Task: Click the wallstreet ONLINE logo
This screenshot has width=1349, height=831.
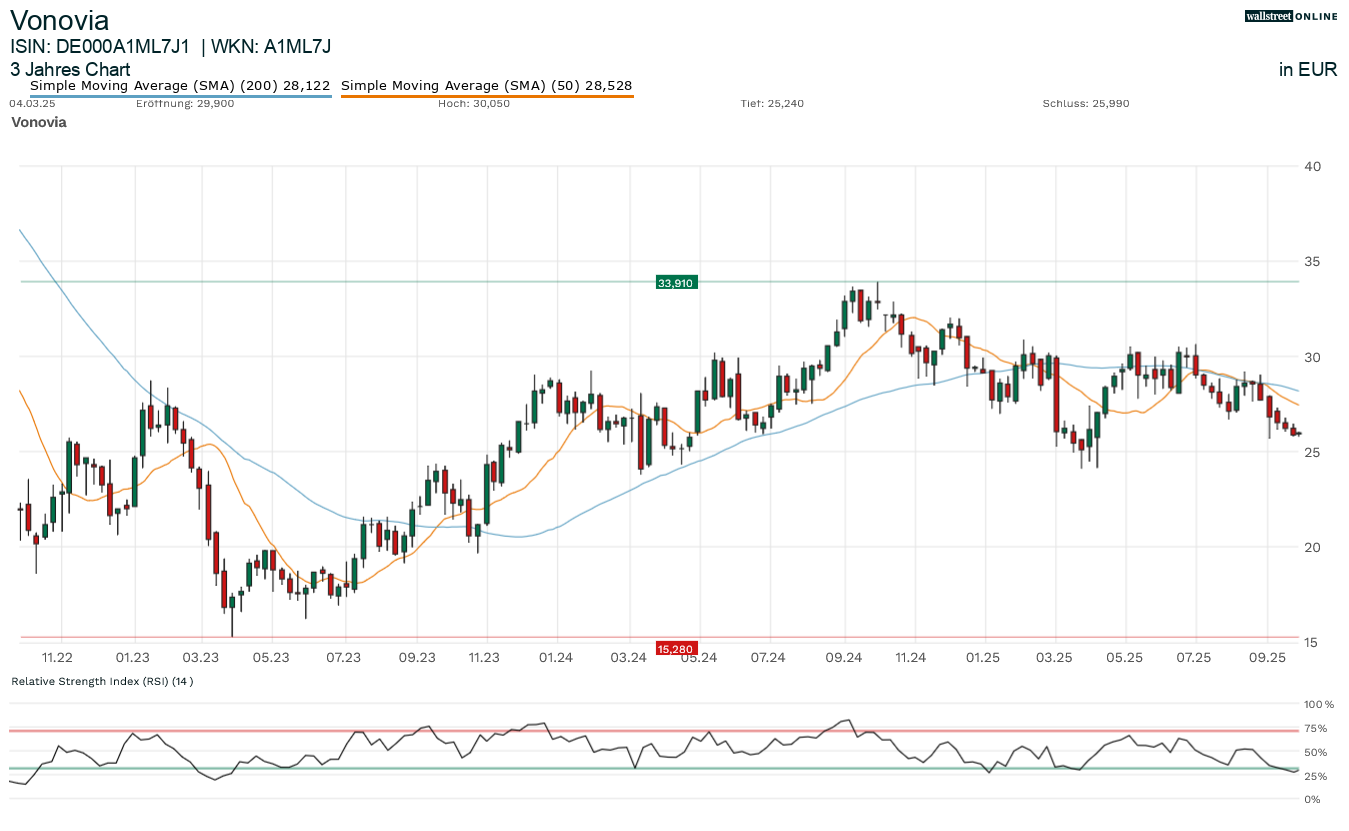Action: pos(1291,16)
